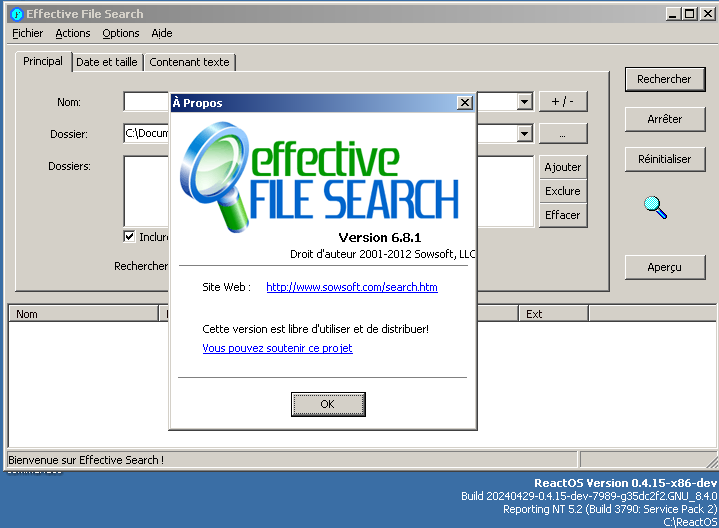
Task: Click the Nom column header in results
Action: pyautogui.click(x=83, y=314)
